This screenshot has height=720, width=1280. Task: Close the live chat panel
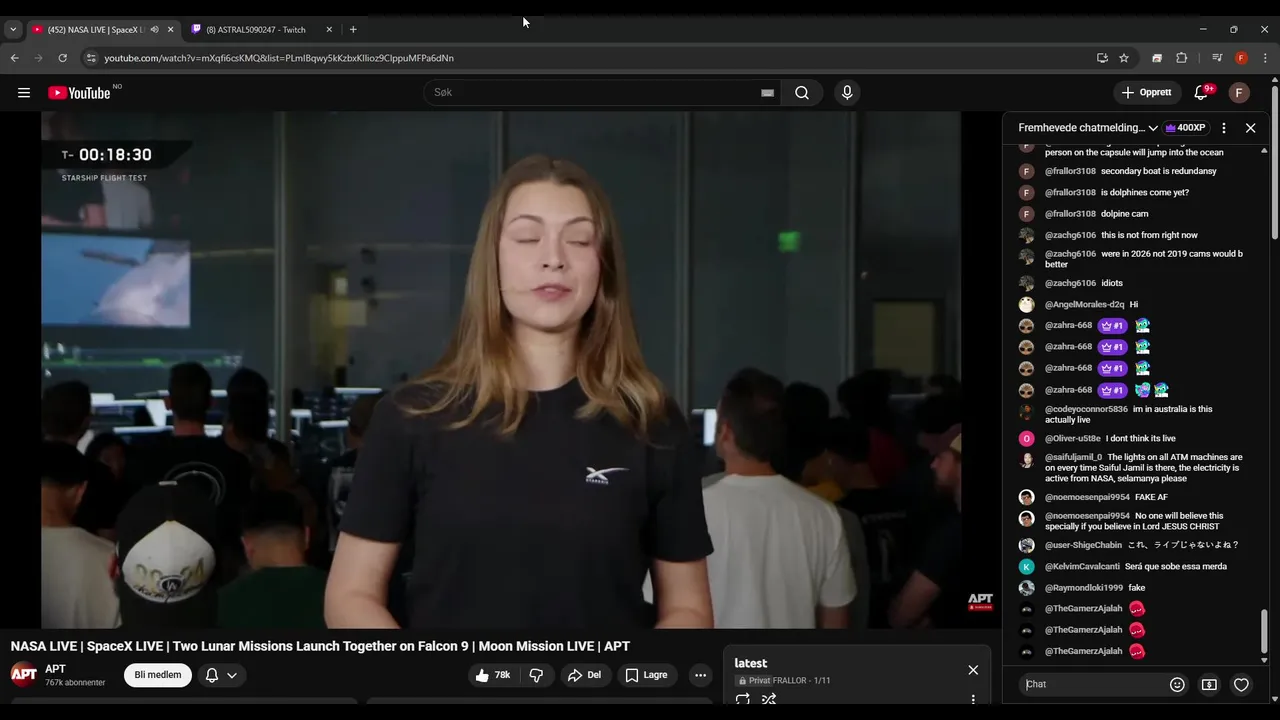point(1250,128)
